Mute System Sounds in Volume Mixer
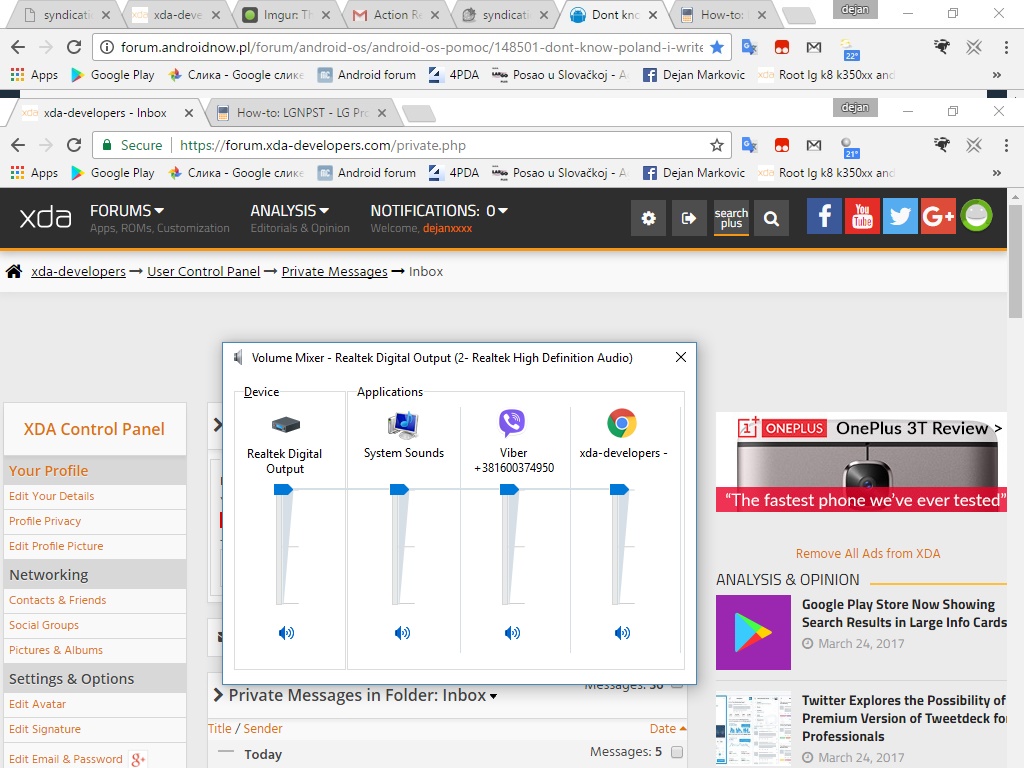The height and width of the screenshot is (768, 1024). coord(402,633)
